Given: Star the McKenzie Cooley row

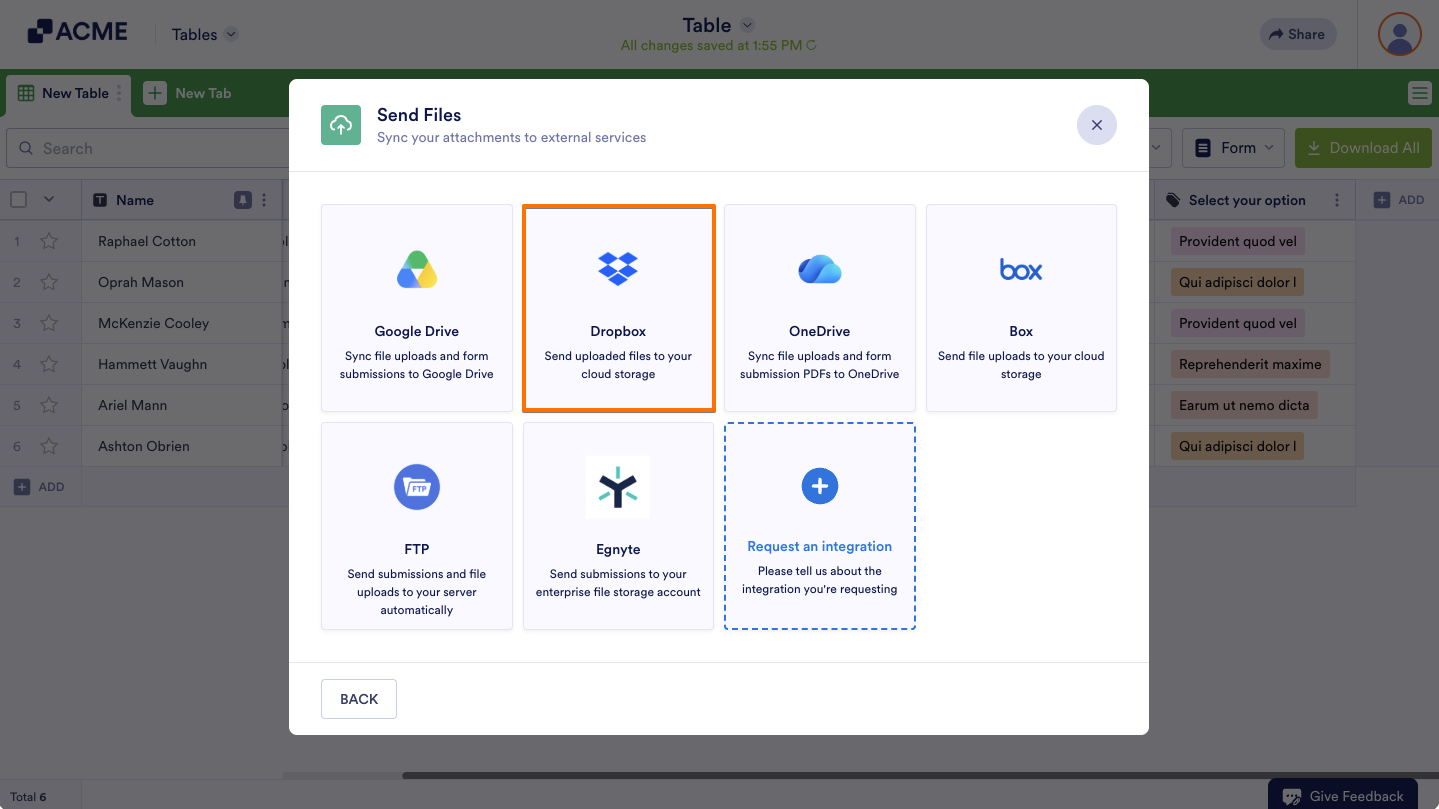Looking at the screenshot, I should click(x=49, y=323).
